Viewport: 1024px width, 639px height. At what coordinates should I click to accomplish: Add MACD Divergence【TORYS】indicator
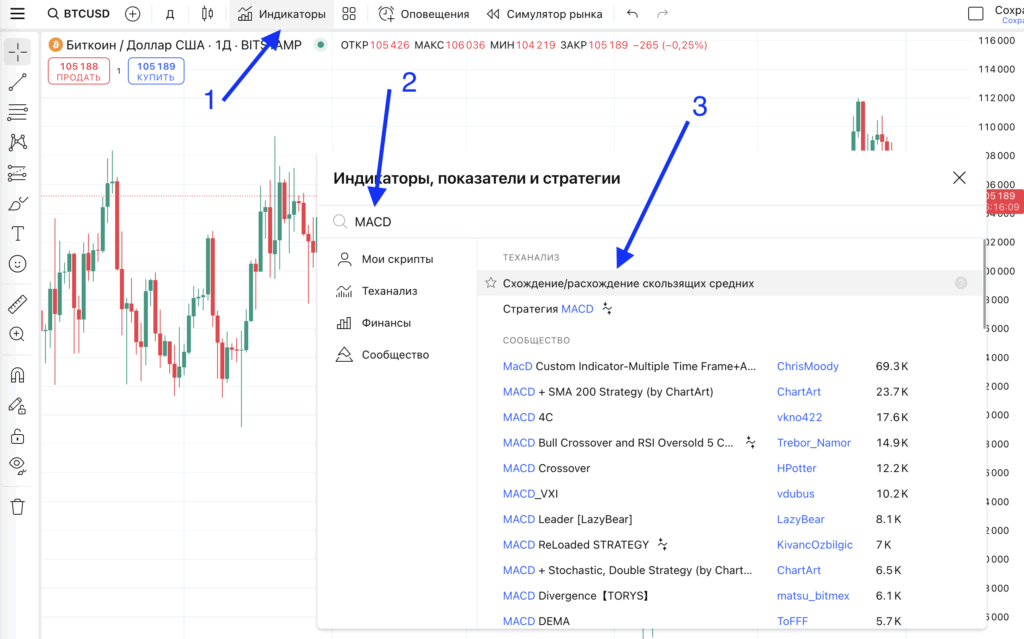pyautogui.click(x=576, y=596)
